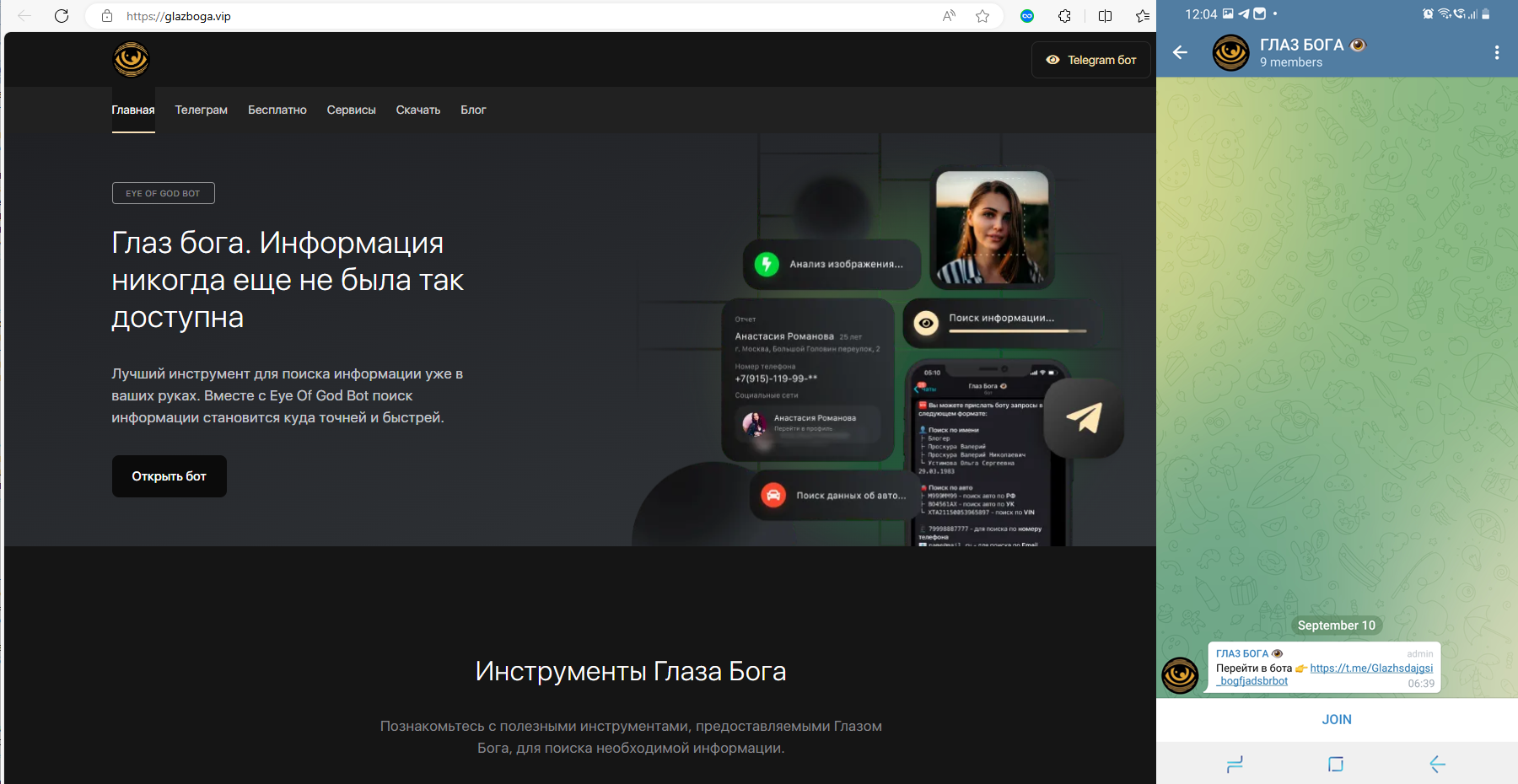View site information via the lock icon

tap(107, 16)
